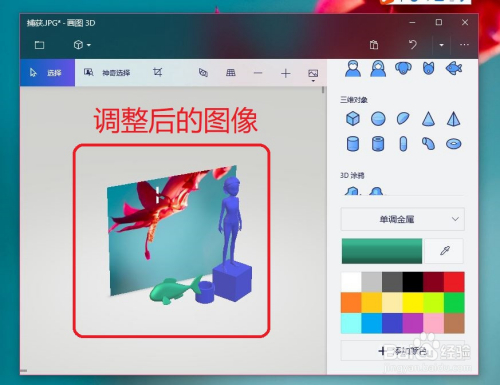Pick the hemisphere 3D object
500x385 pixels.
coord(403,119)
